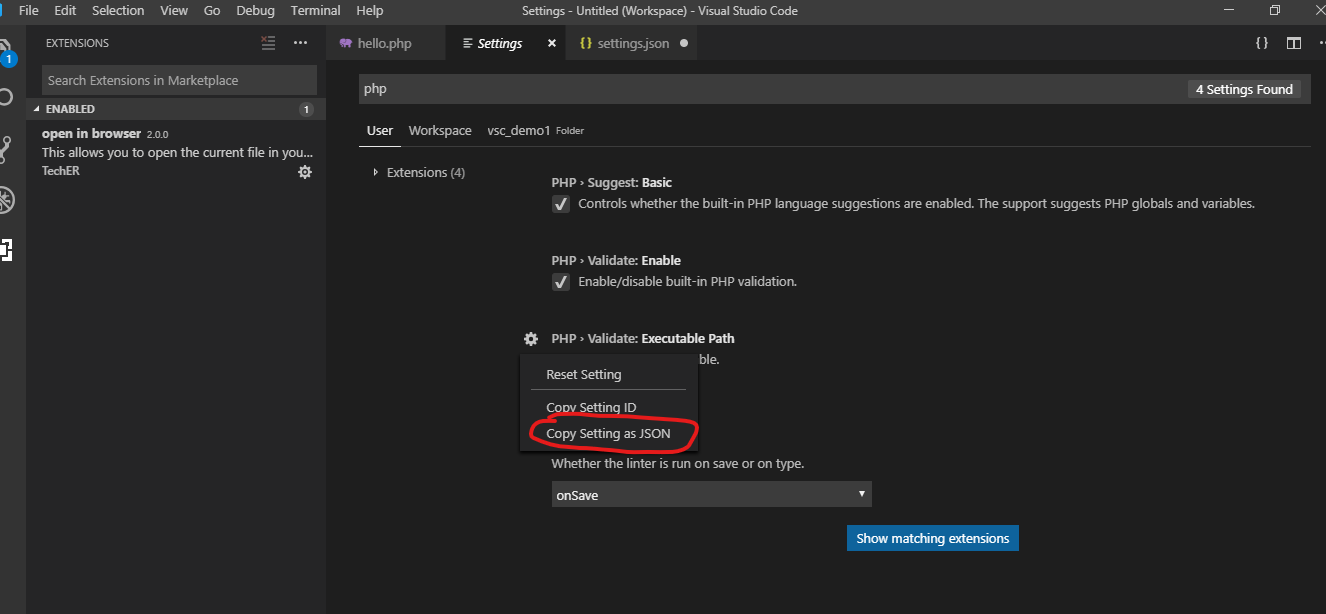Viewport: 1326px width, 614px height.
Task: Click the TechER publisher name
Action: (x=60, y=171)
